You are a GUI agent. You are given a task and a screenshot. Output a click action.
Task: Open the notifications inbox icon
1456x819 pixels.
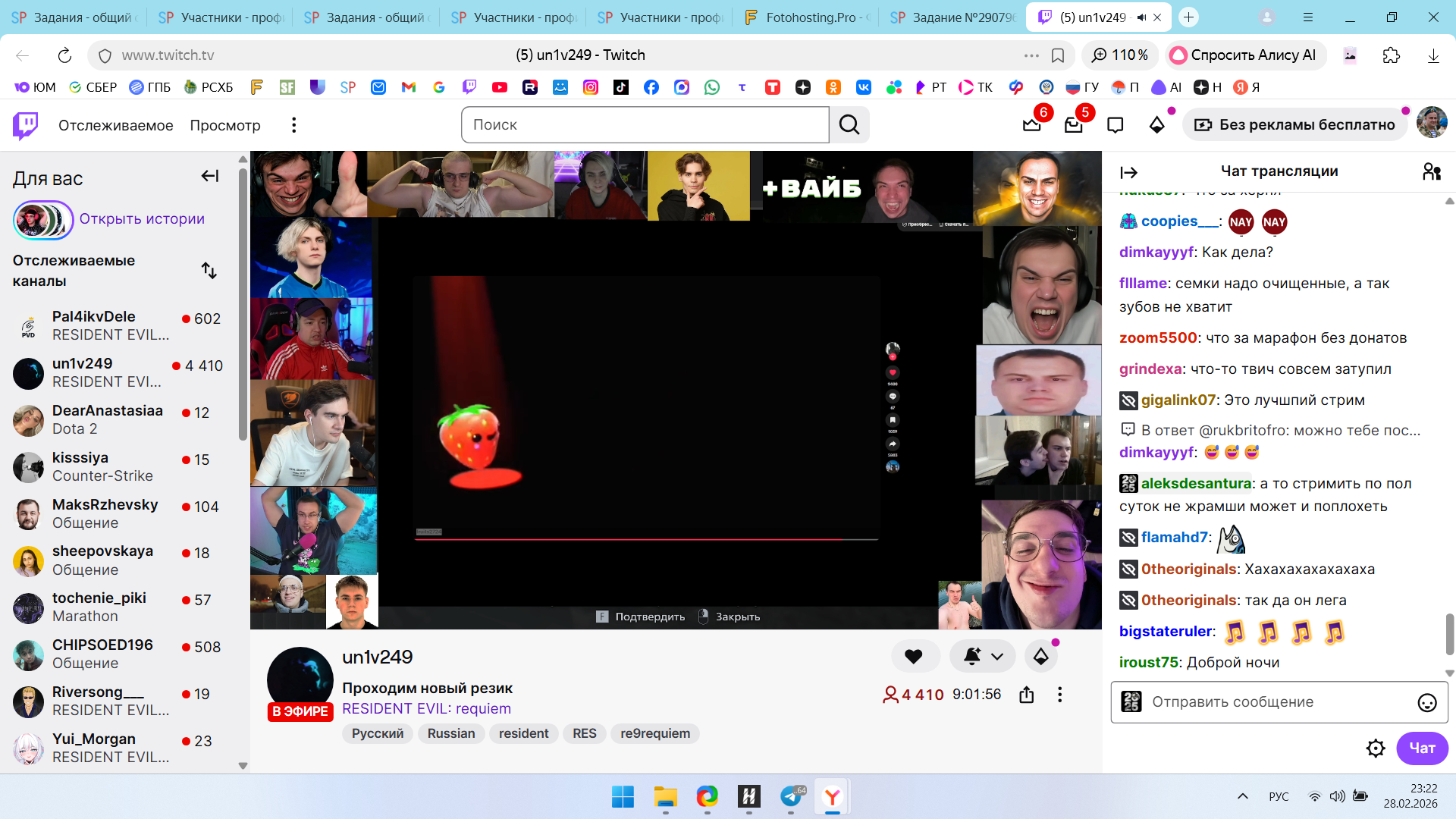(1073, 125)
